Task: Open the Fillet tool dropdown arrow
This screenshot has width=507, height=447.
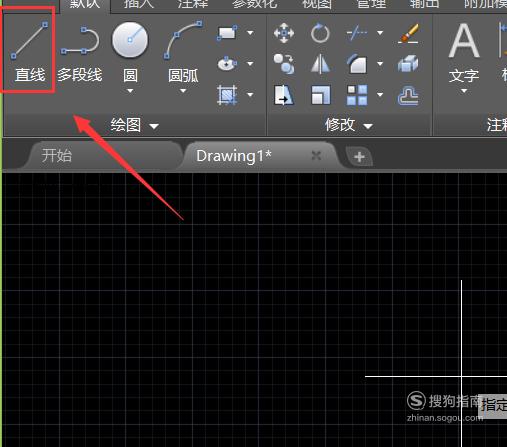Action: pyautogui.click(x=380, y=63)
